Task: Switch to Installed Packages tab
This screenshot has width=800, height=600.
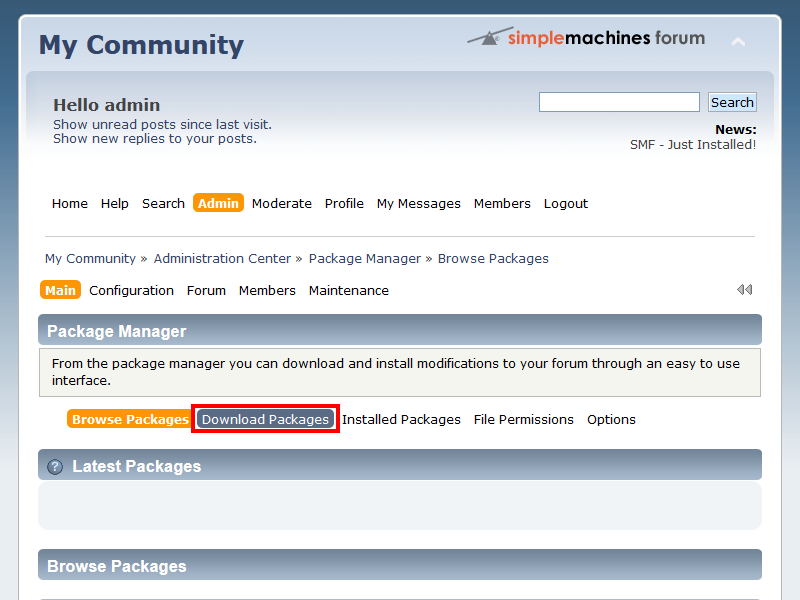Action: (x=401, y=420)
